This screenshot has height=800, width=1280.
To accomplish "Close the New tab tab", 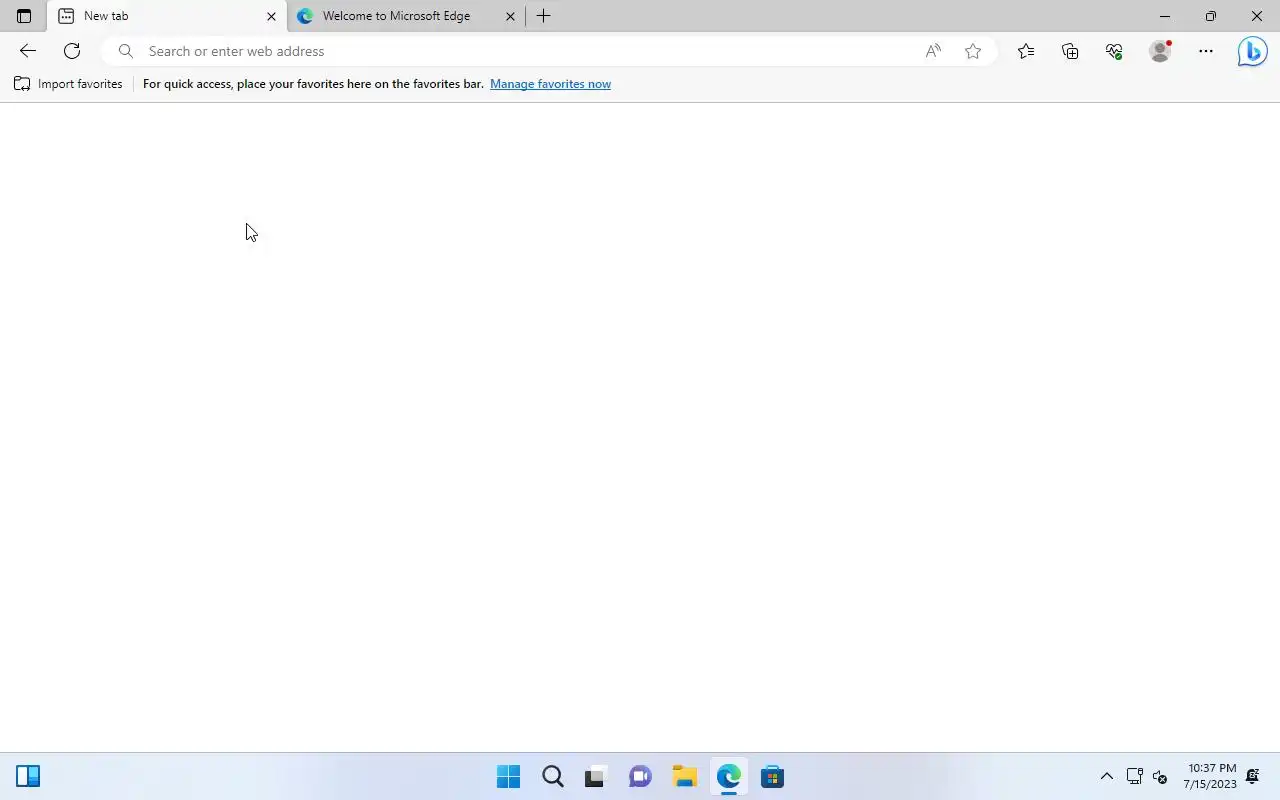I will coord(271,16).
